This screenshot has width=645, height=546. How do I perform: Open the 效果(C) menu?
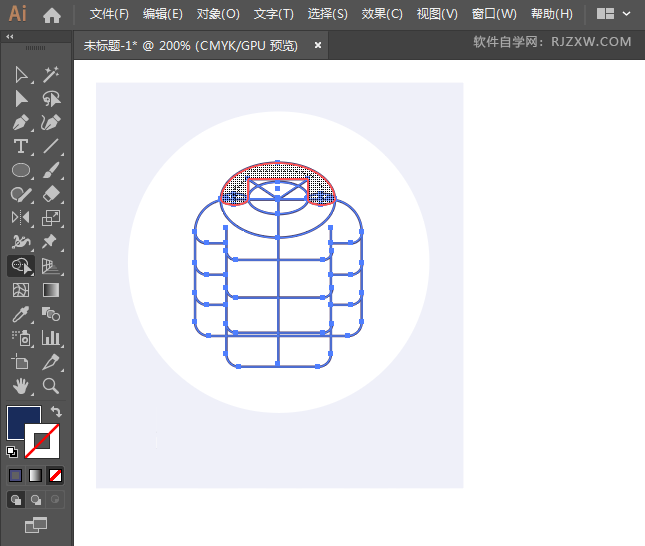point(381,14)
